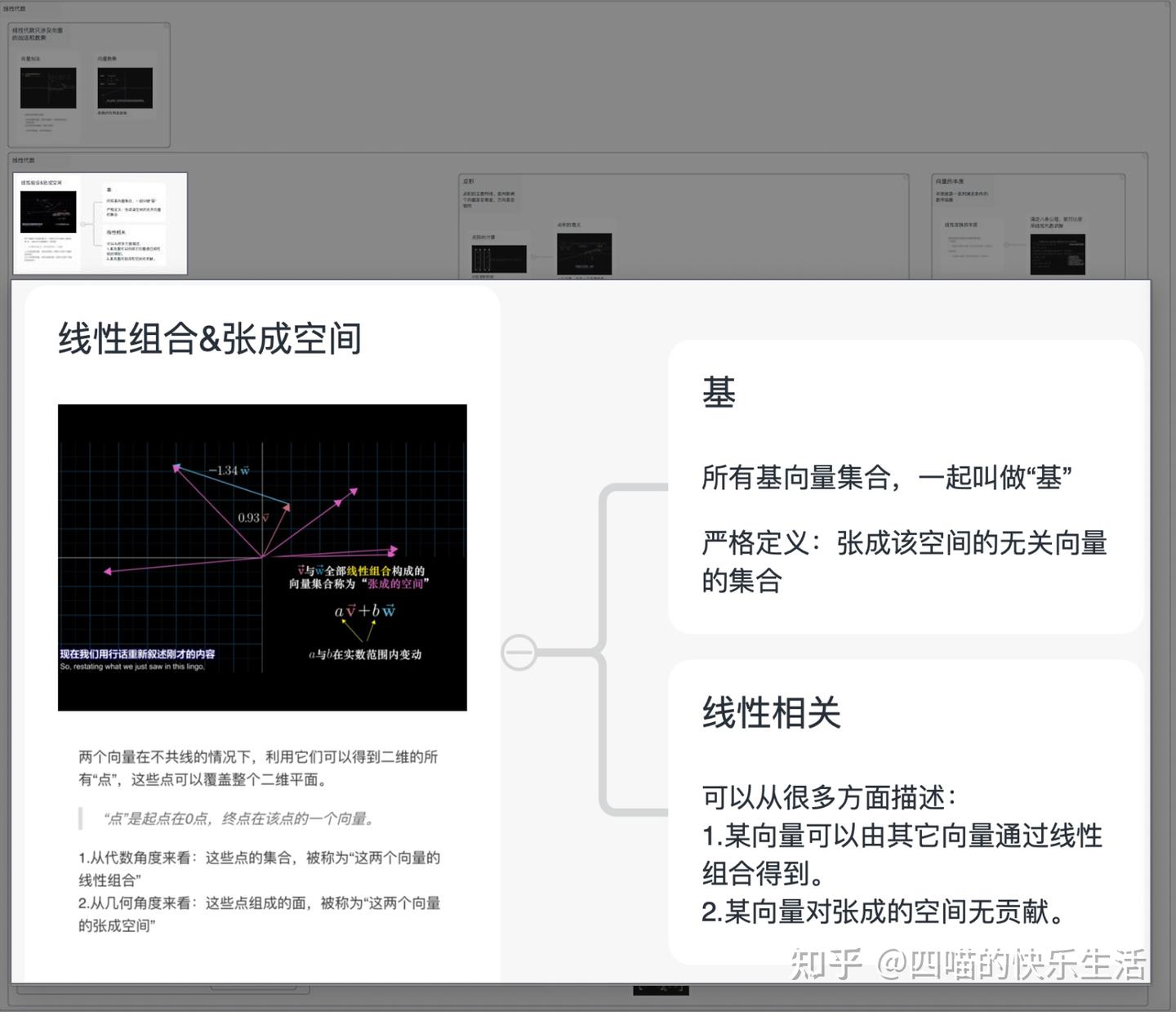Click the center icon in the bottom toolbar
This screenshot has width=1176, height=1012.
pyautogui.click(x=664, y=988)
